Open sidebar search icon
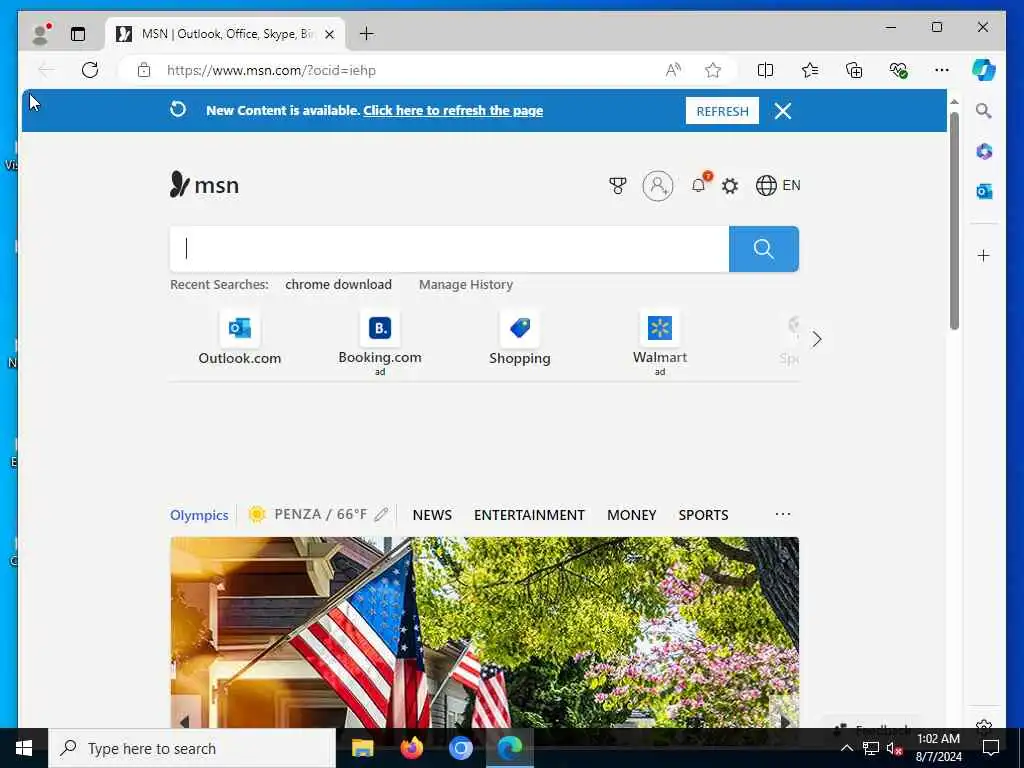The height and width of the screenshot is (768, 1024). (984, 111)
